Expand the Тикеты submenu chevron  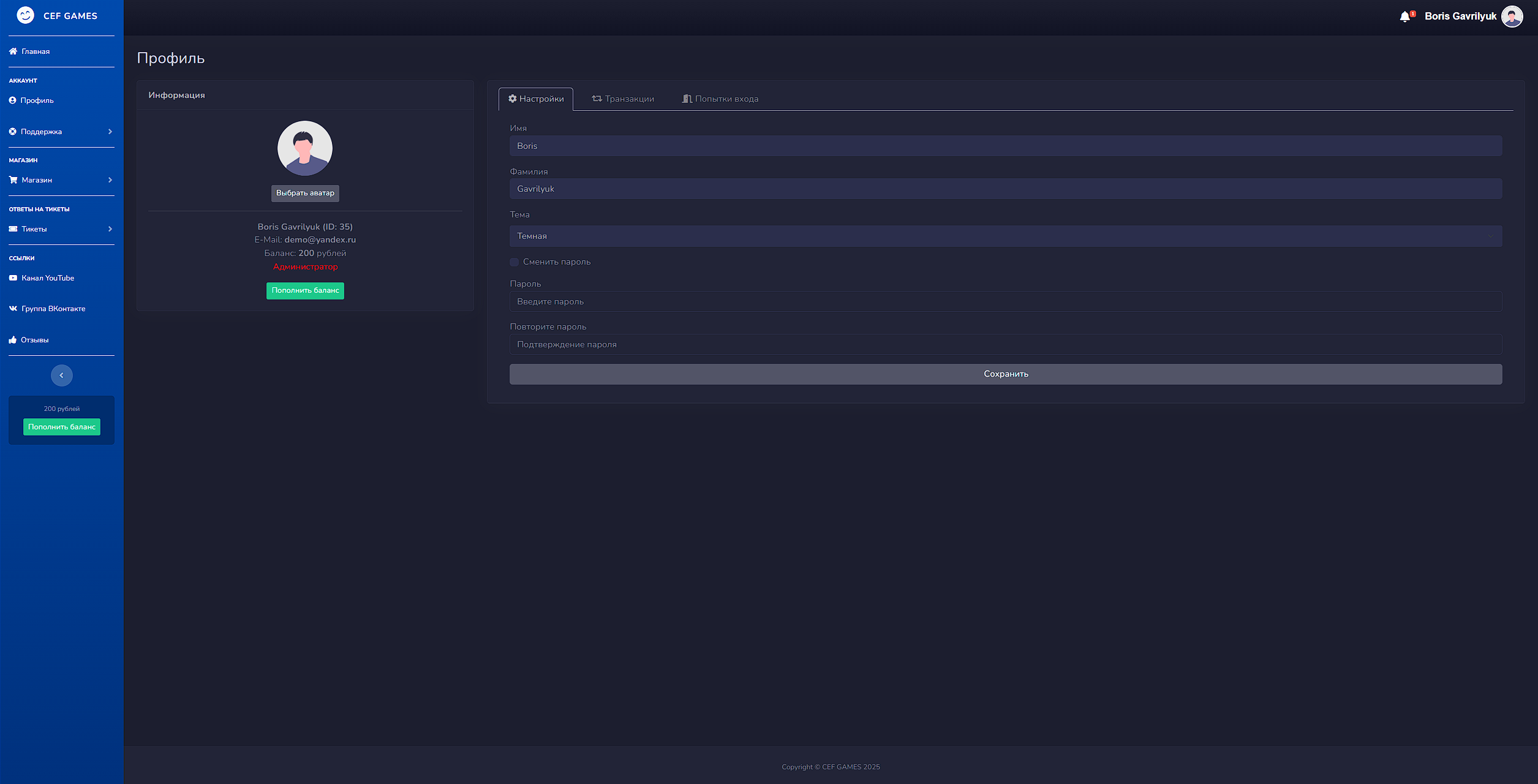click(110, 229)
